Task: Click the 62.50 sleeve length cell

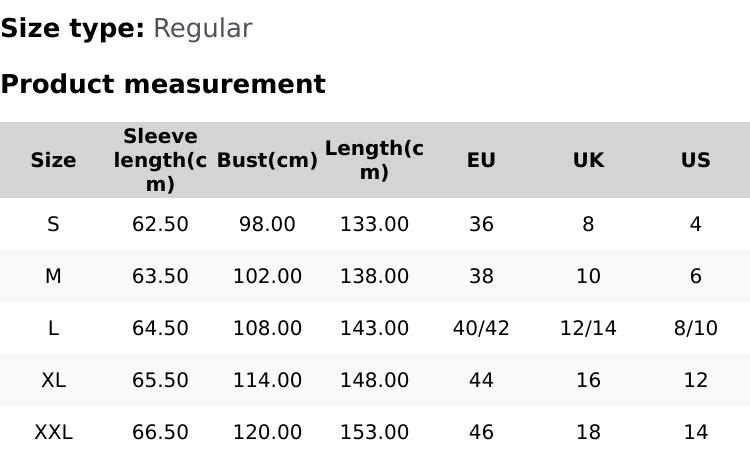Action: (x=160, y=224)
